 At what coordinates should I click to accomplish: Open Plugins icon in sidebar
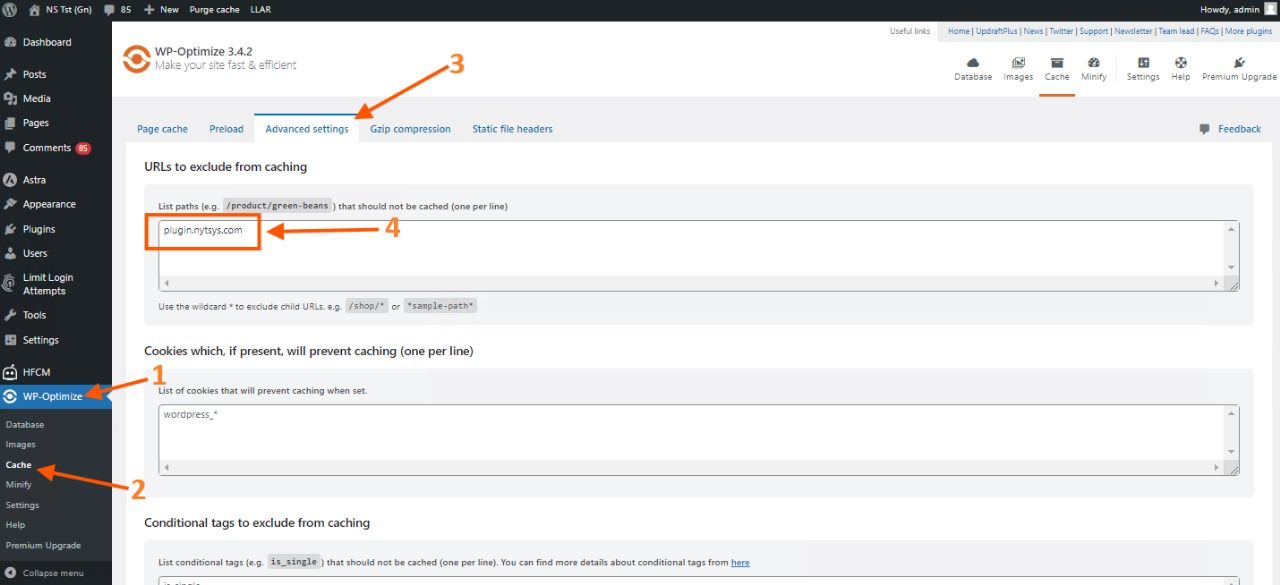(10, 229)
